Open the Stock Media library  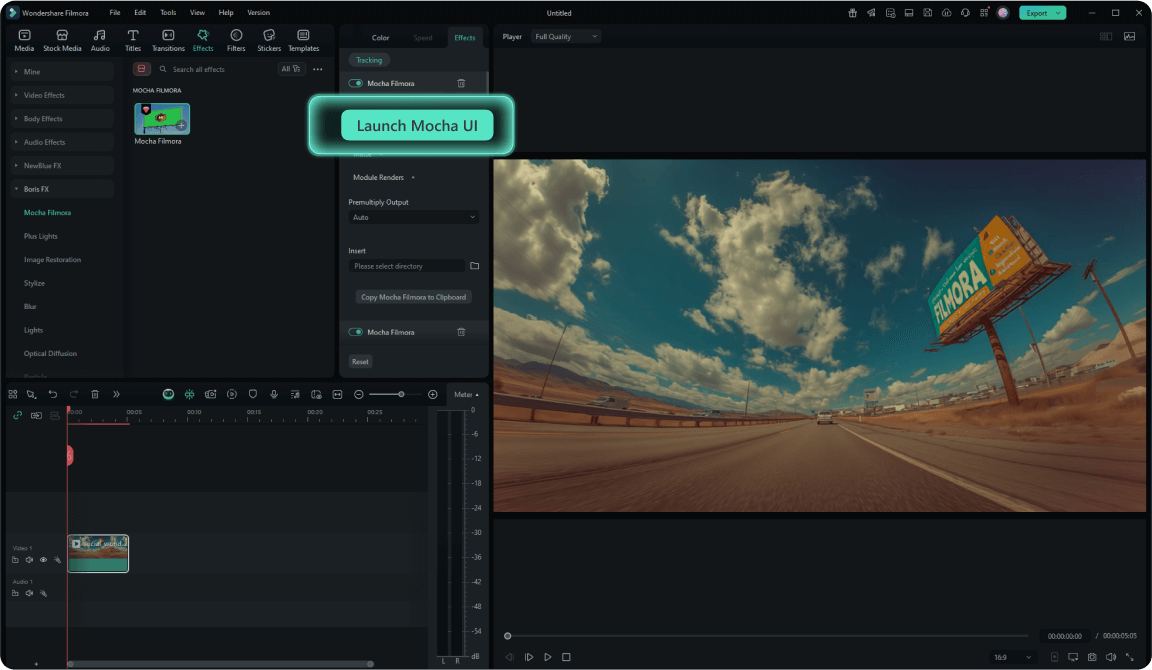pos(62,40)
